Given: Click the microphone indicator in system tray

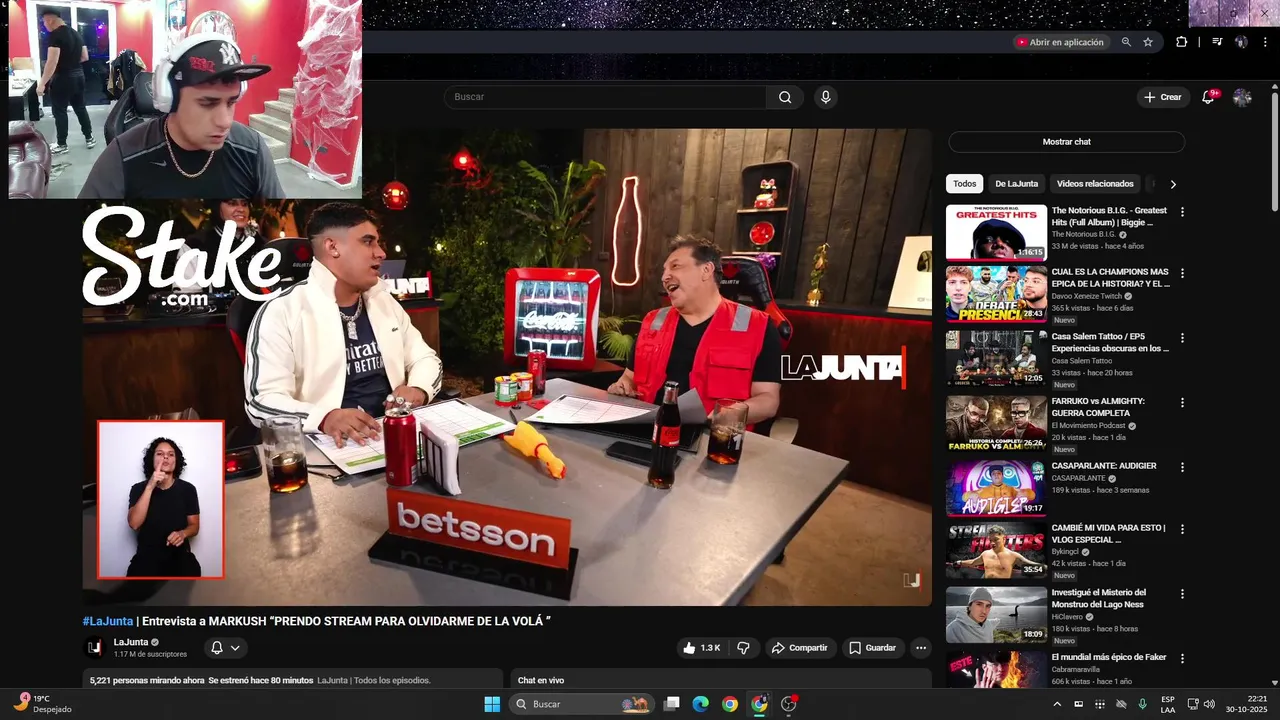Looking at the screenshot, I should (1142, 704).
